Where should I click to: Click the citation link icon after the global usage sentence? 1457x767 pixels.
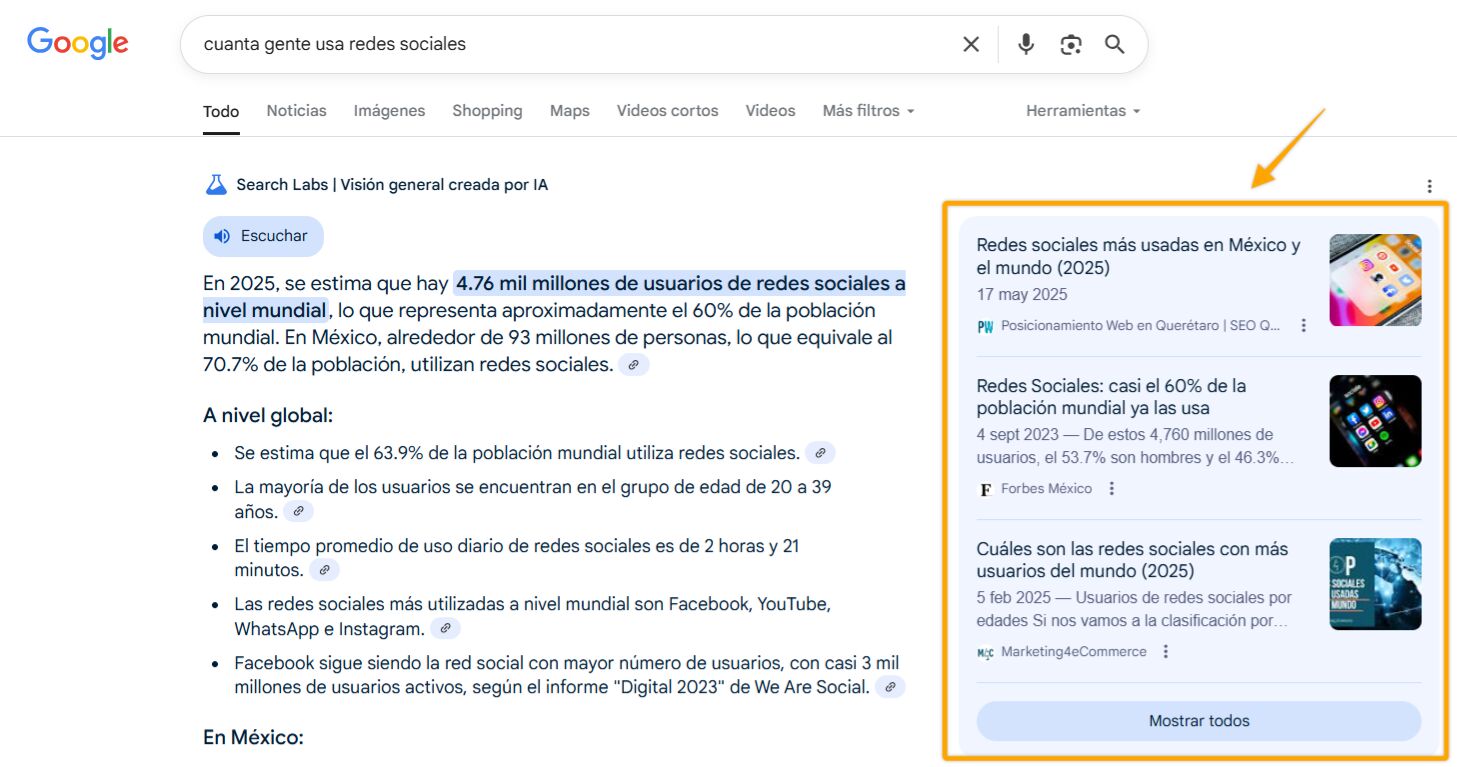tap(819, 452)
